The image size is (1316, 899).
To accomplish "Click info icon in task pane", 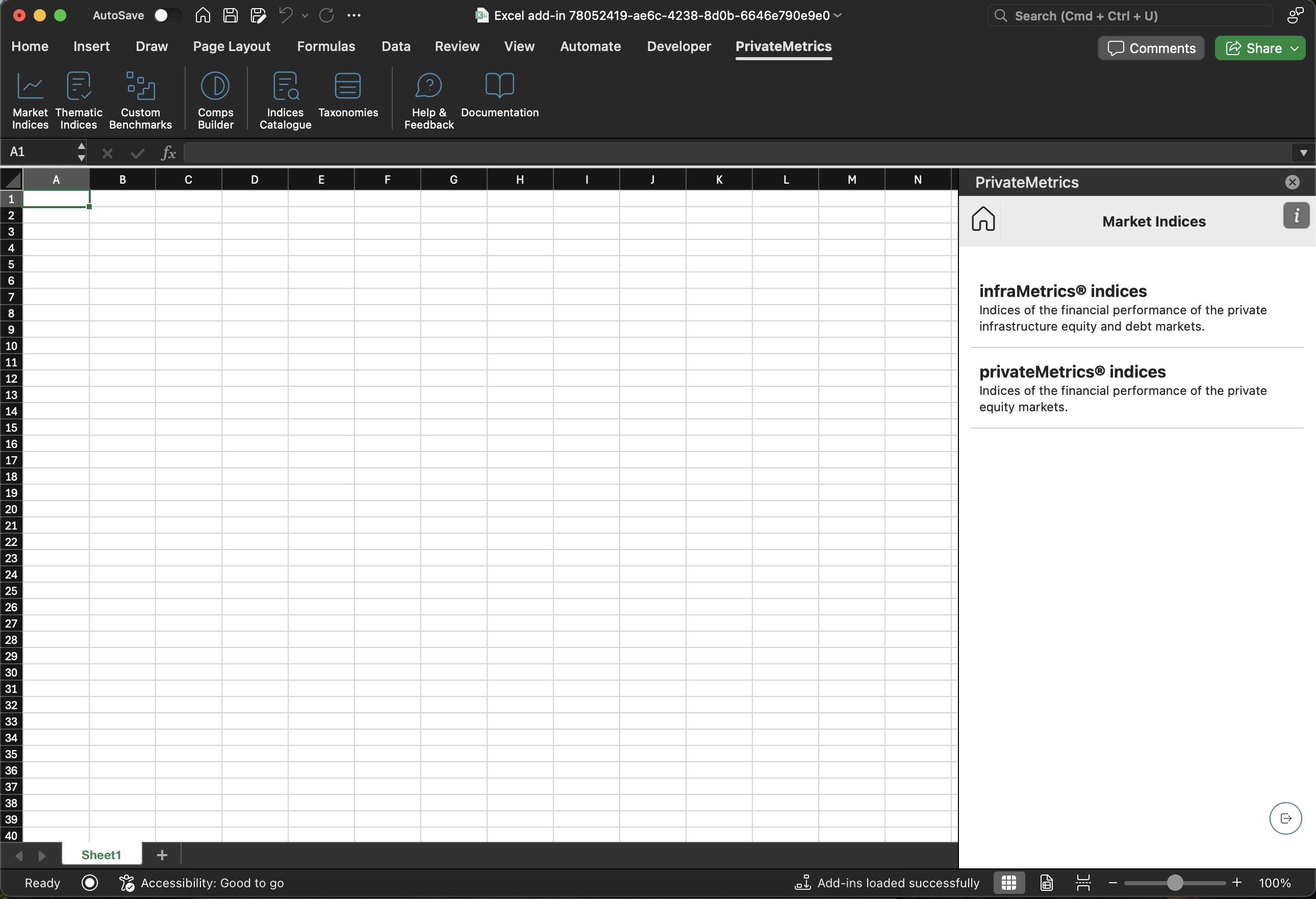I will 1296,216.
